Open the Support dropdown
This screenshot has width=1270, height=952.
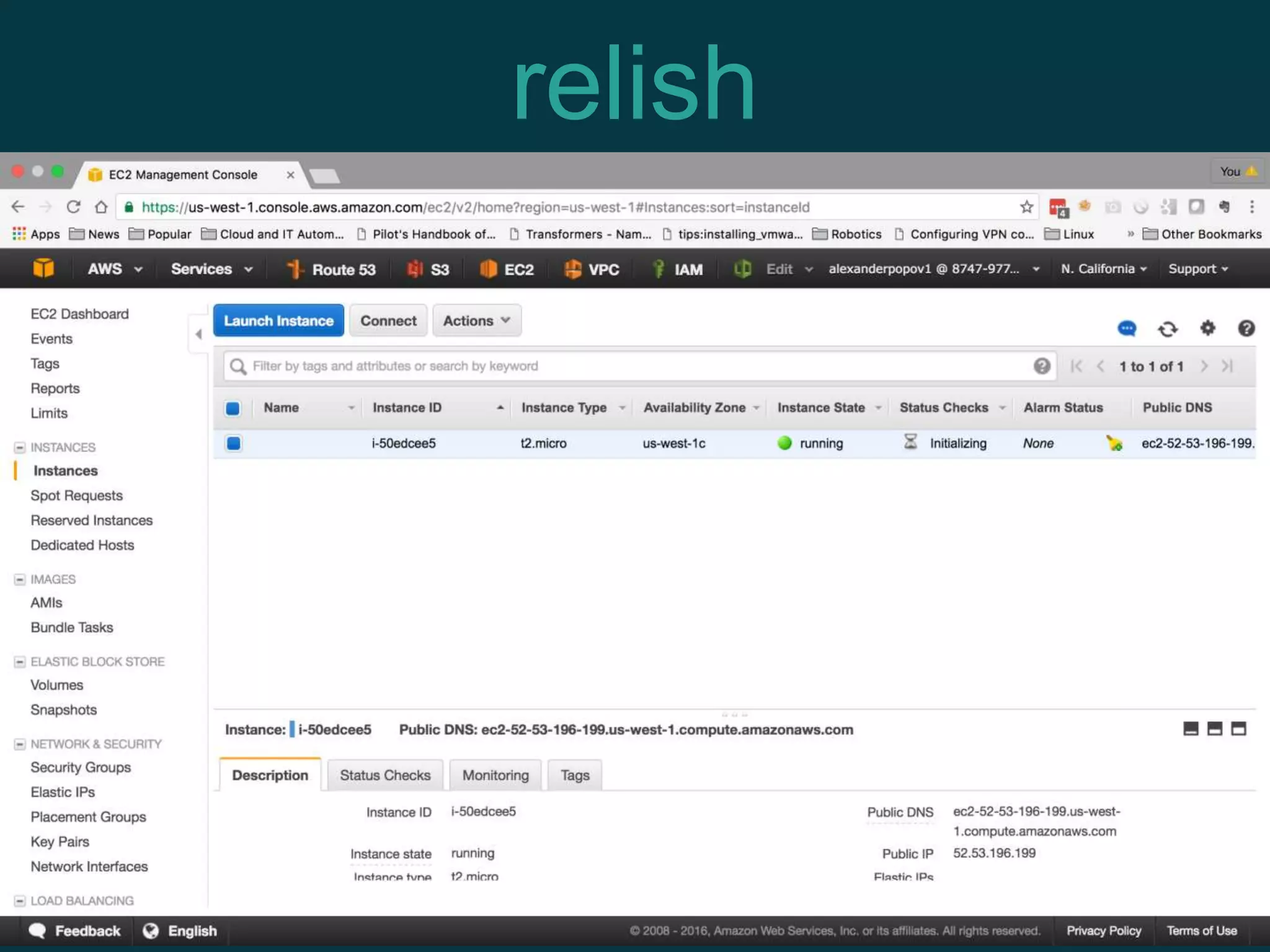1198,269
